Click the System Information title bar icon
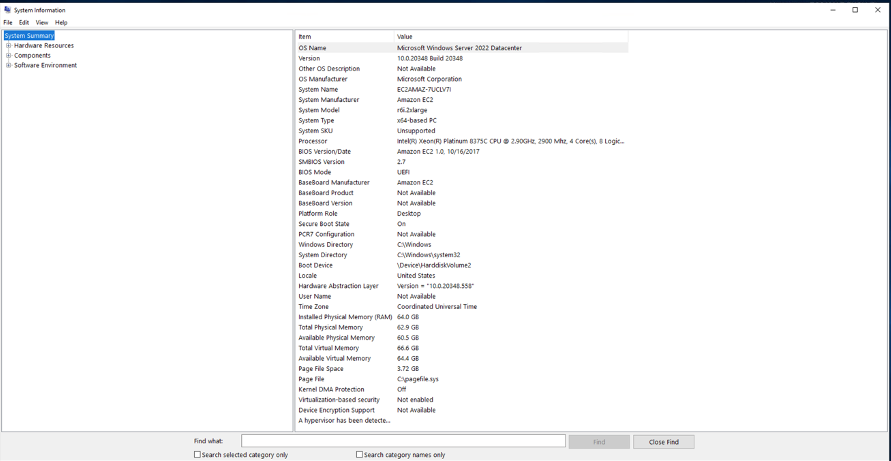Image resolution: width=891 pixels, height=461 pixels. (7, 10)
